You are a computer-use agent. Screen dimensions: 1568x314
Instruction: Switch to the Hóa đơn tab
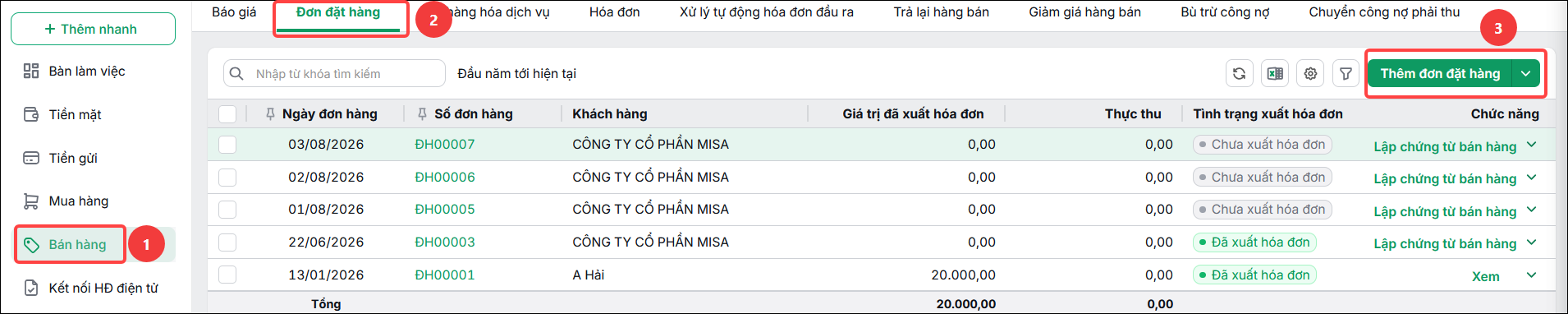pos(614,12)
